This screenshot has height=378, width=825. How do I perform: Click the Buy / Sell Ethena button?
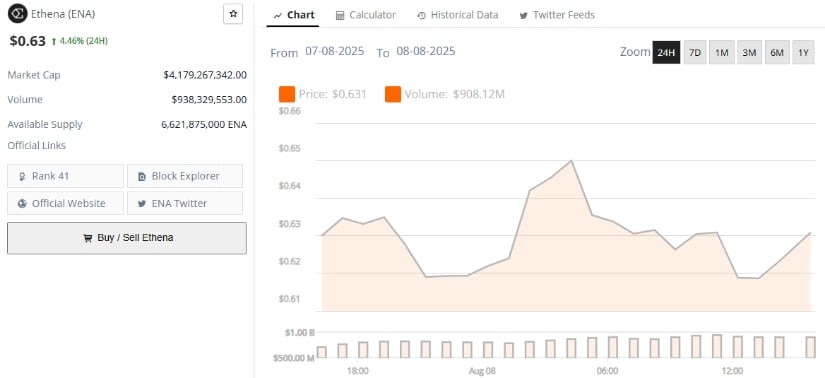[127, 238]
